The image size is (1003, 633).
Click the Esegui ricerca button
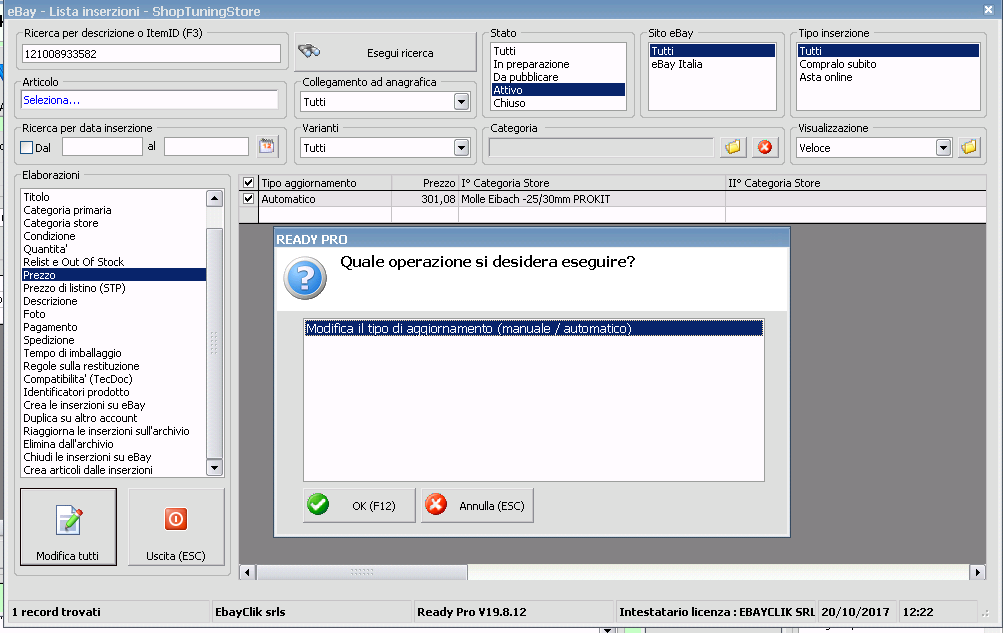386,52
